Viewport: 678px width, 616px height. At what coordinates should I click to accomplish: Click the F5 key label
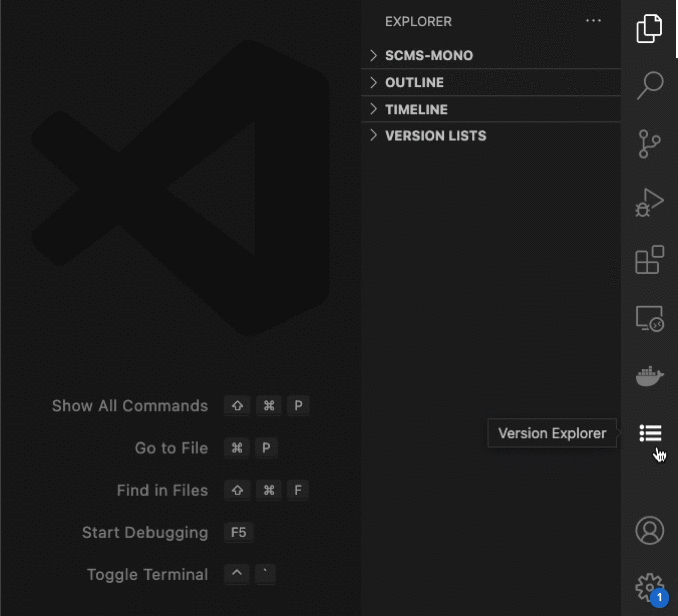click(x=238, y=532)
